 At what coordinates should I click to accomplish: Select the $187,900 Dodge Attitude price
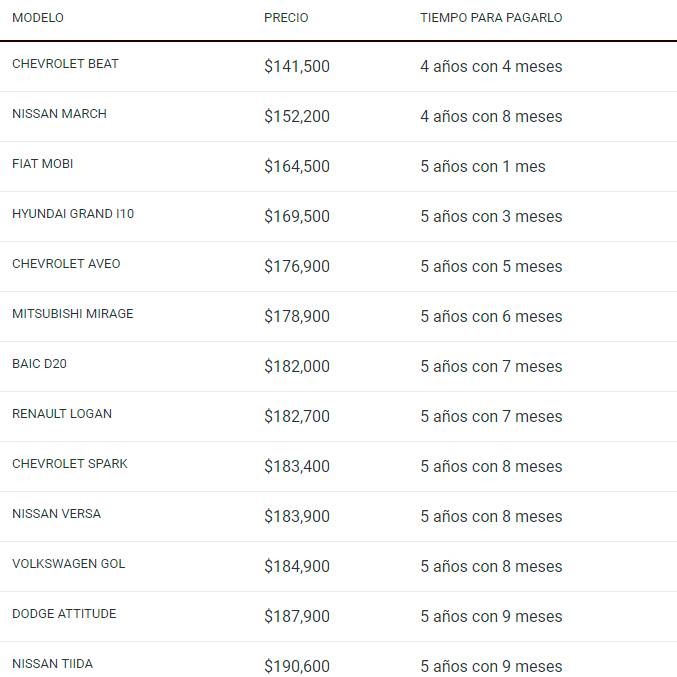pyautogui.click(x=297, y=616)
